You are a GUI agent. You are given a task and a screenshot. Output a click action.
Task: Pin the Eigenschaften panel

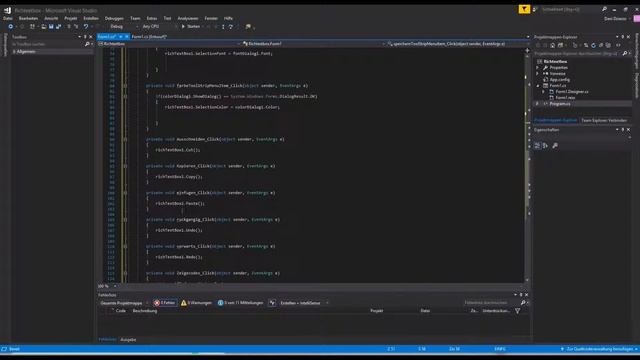click(622, 130)
